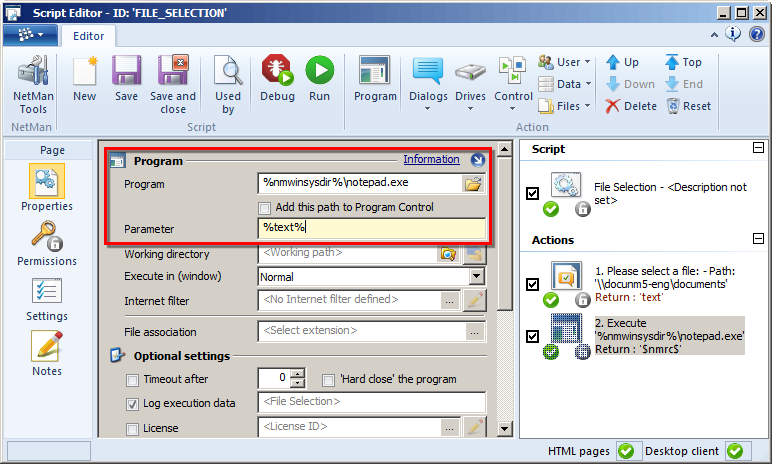Screen dimensions: 772x464
Task: Select action 1 Please select a file
Action: pos(665,284)
